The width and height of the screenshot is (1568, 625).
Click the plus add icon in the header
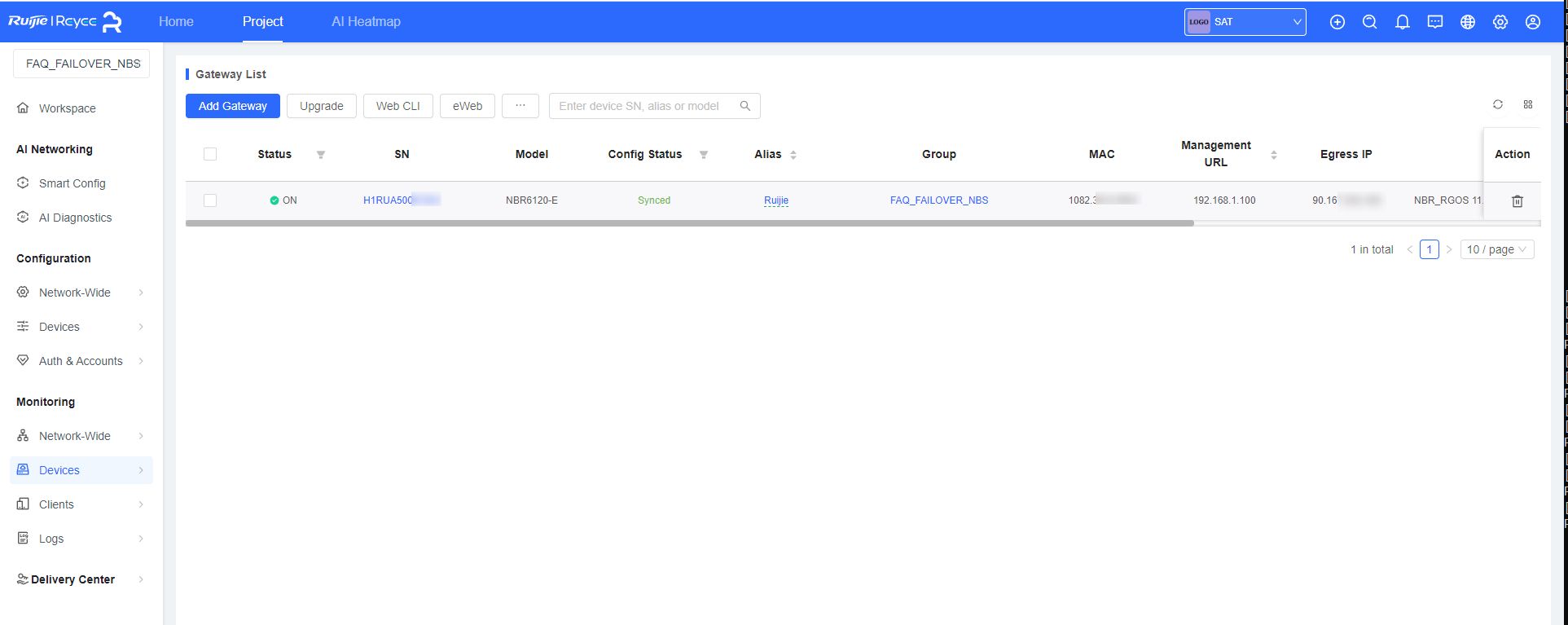[x=1337, y=22]
